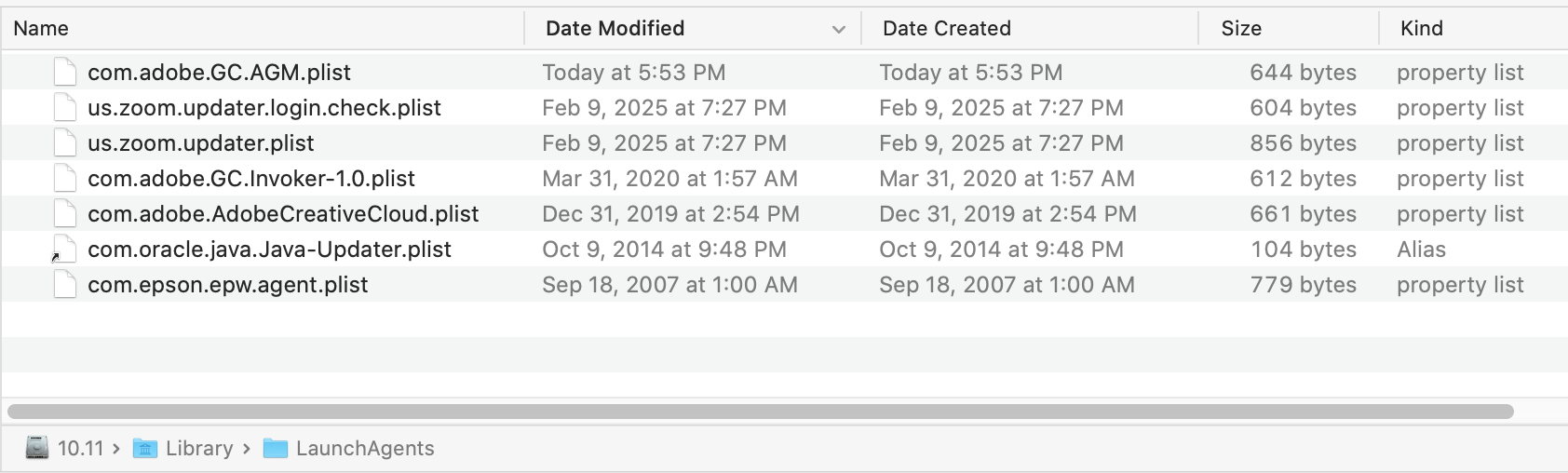Click the Java-Updater alias file icon
The image size is (1568, 473).
pyautogui.click(x=64, y=249)
